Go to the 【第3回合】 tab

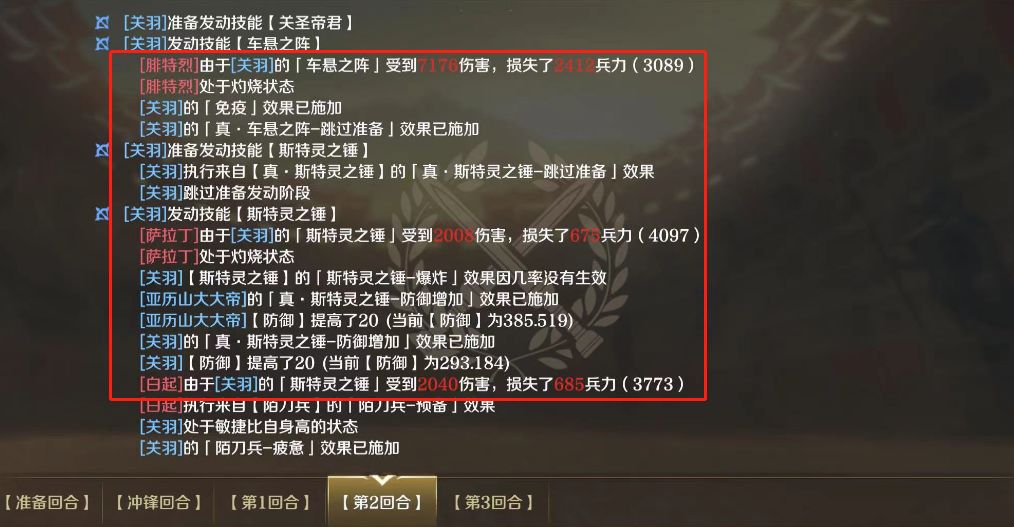493,502
